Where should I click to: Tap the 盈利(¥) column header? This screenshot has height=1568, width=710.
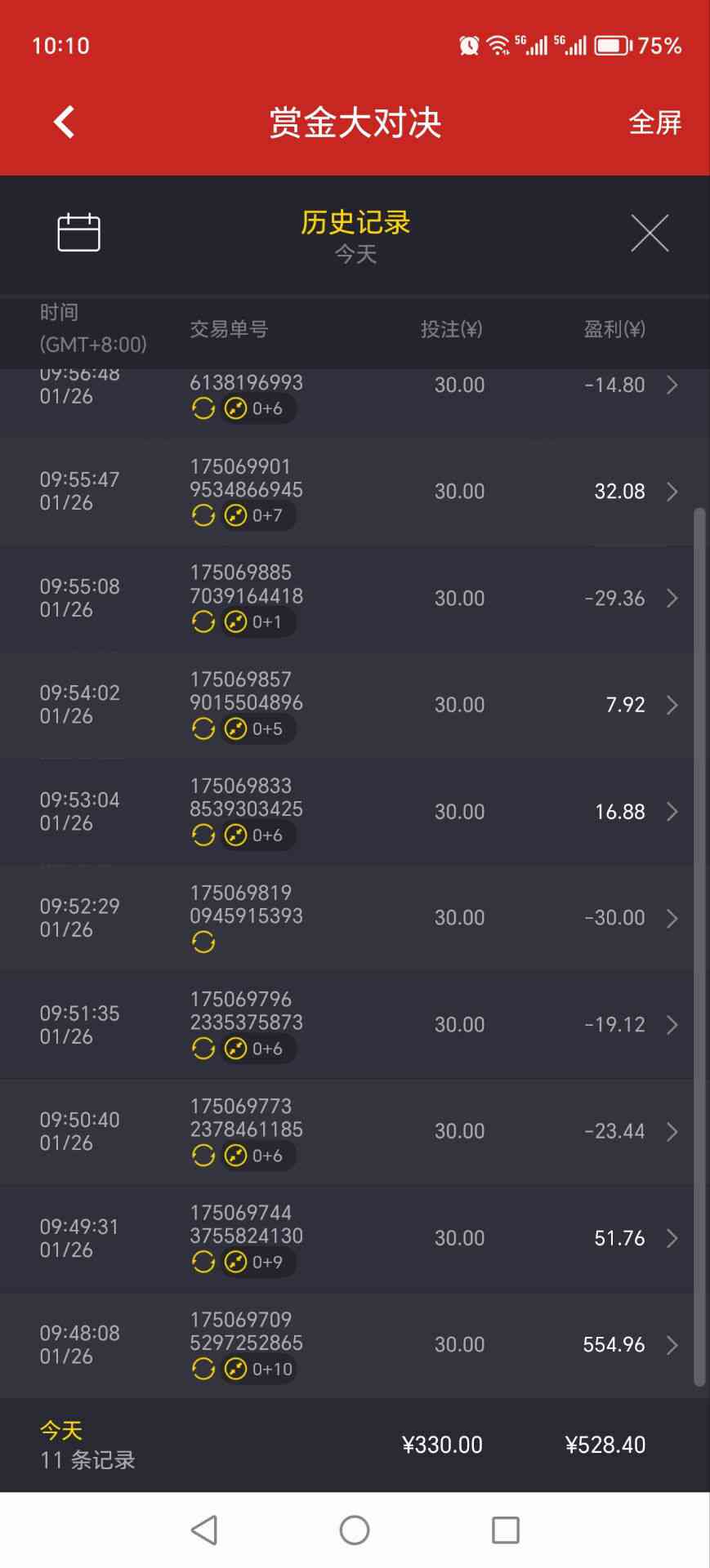[614, 329]
